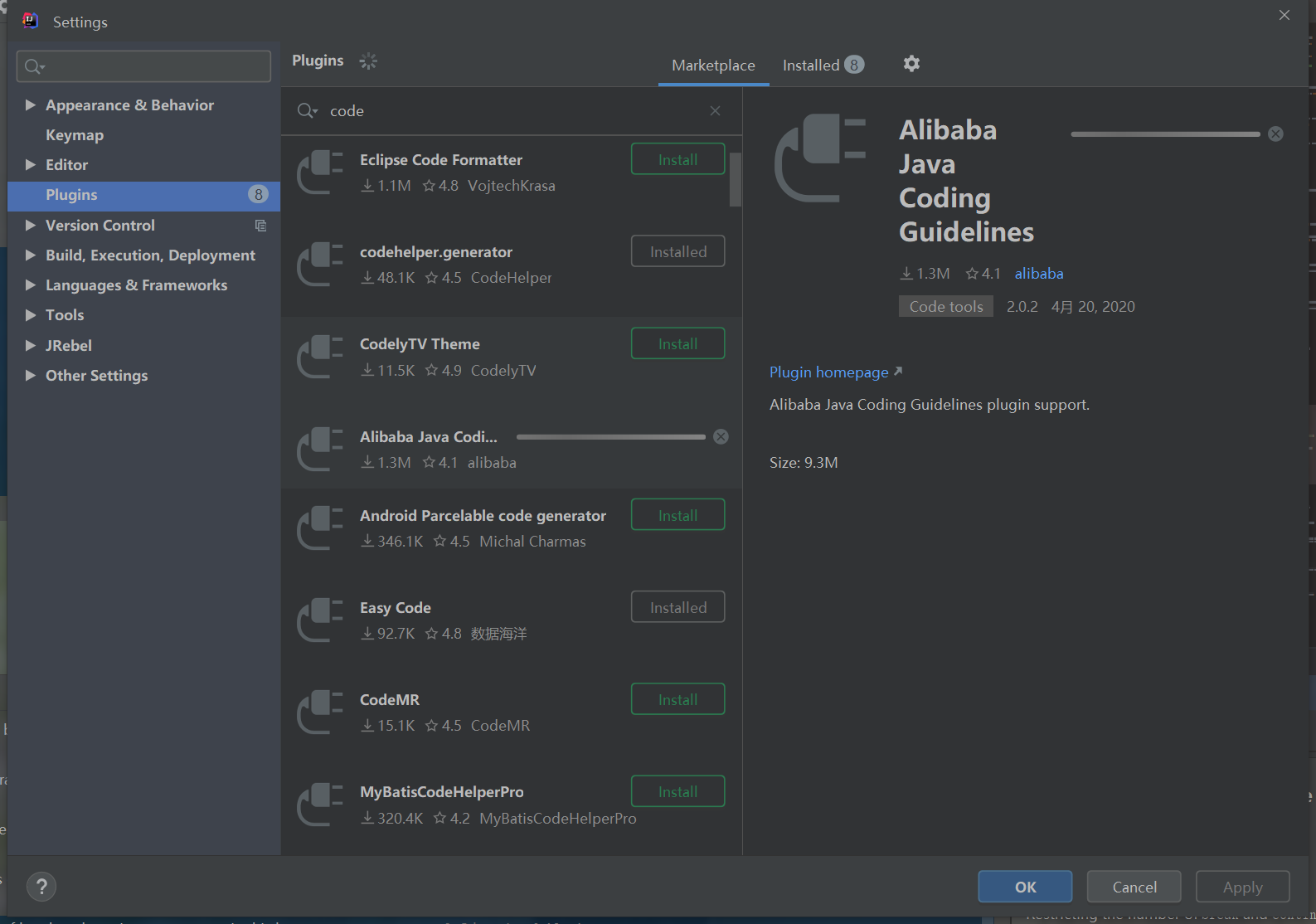Viewport: 1316px width, 924px height.
Task: Expand the Editor settings node
Action: tap(31, 164)
